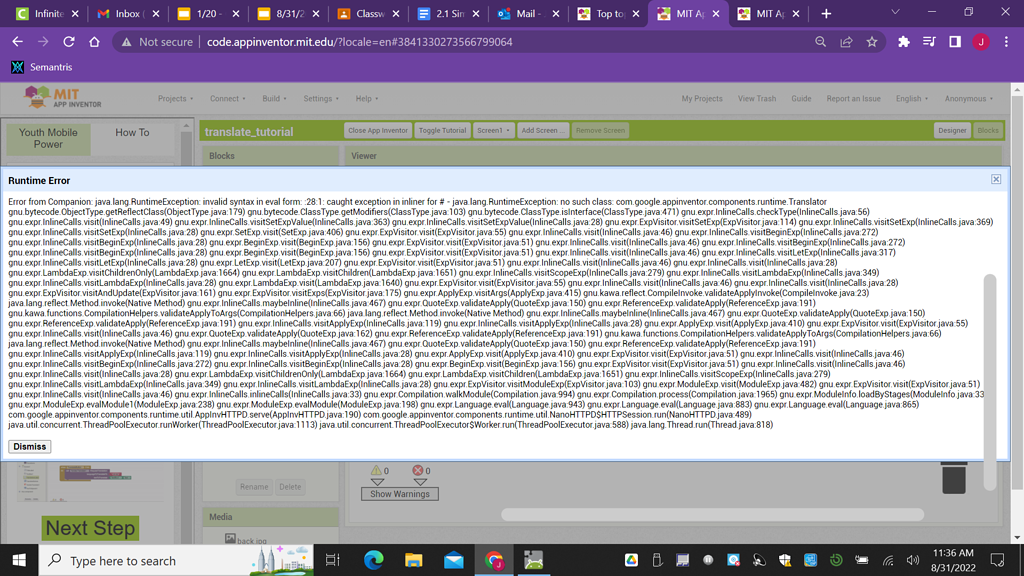Viewport: 1024px width, 576px height.
Task: Bookmark the page with the star icon
Action: tap(871, 43)
